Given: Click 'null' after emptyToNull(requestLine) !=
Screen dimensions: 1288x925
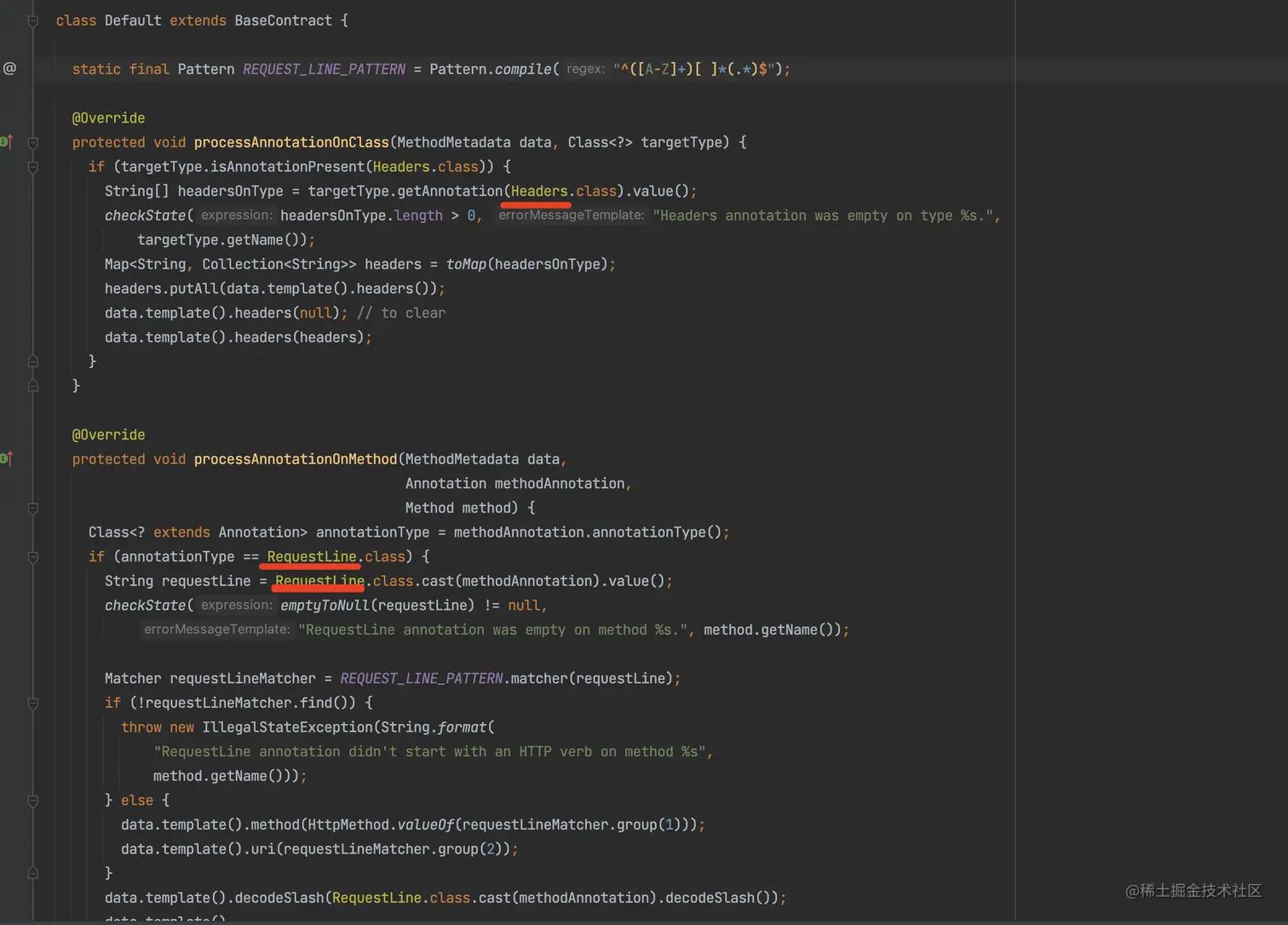Looking at the screenshot, I should point(523,605).
